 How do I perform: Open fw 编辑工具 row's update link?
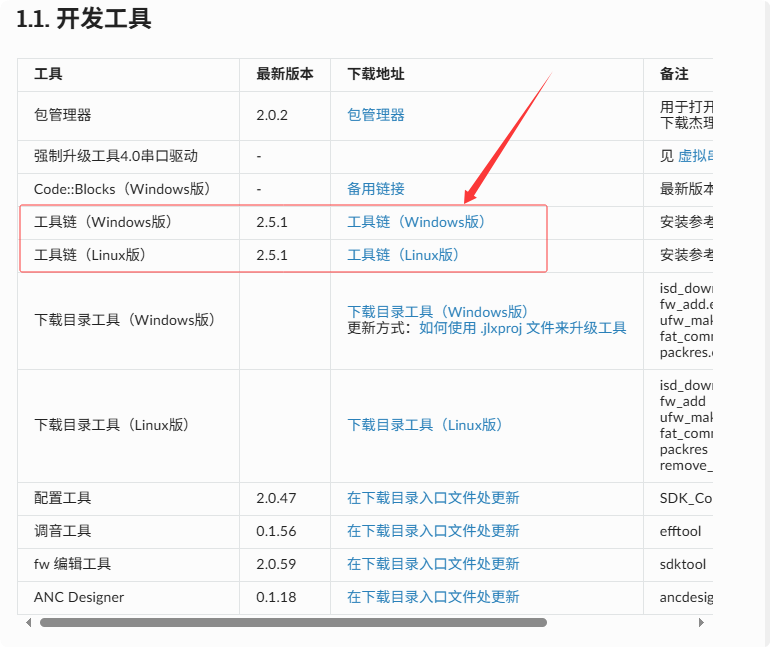(x=433, y=564)
